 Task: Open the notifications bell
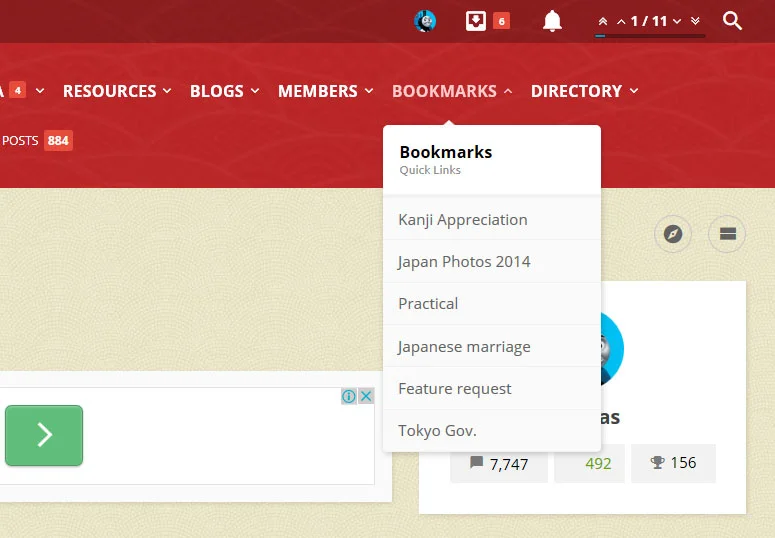(x=552, y=21)
